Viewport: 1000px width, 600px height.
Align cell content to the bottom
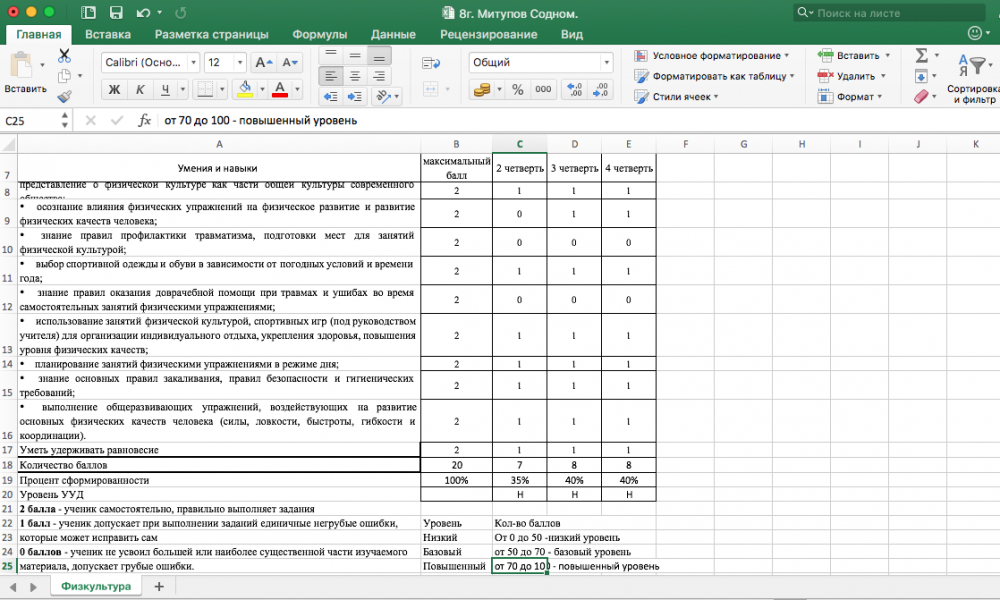pyautogui.click(x=379, y=55)
